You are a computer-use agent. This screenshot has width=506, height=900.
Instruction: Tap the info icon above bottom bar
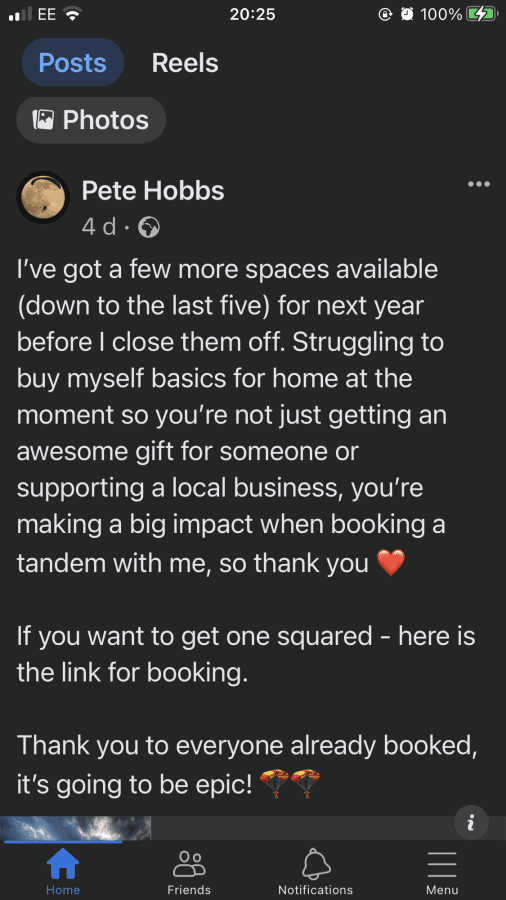pos(471,823)
